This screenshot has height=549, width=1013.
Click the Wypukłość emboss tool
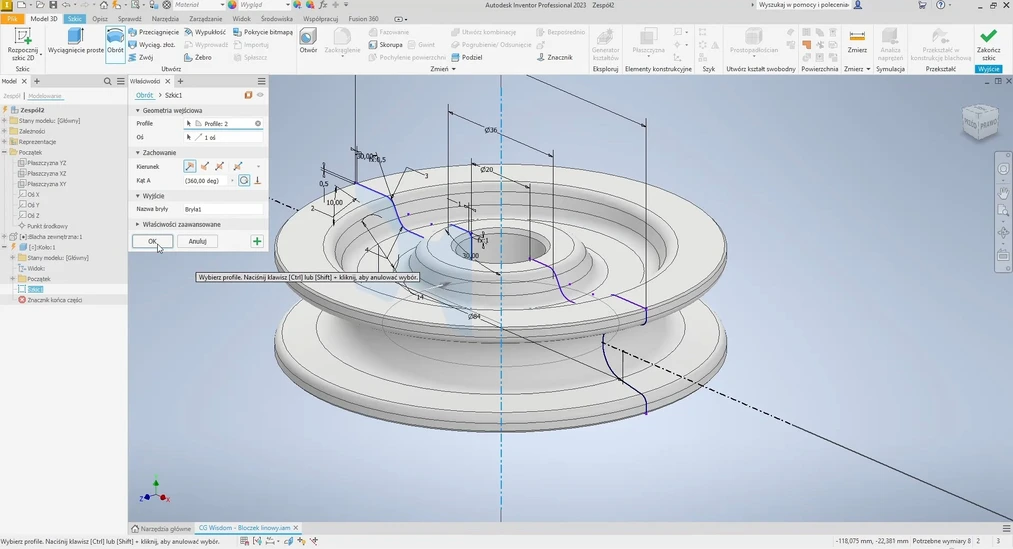(x=206, y=32)
